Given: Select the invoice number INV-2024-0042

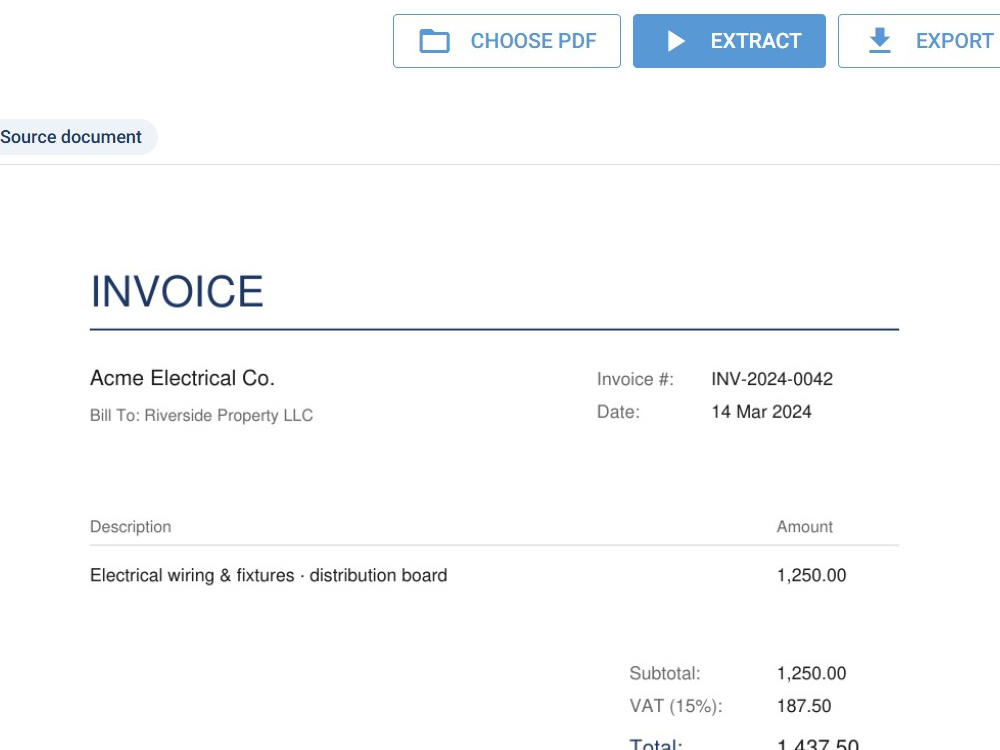Looking at the screenshot, I should [x=772, y=379].
